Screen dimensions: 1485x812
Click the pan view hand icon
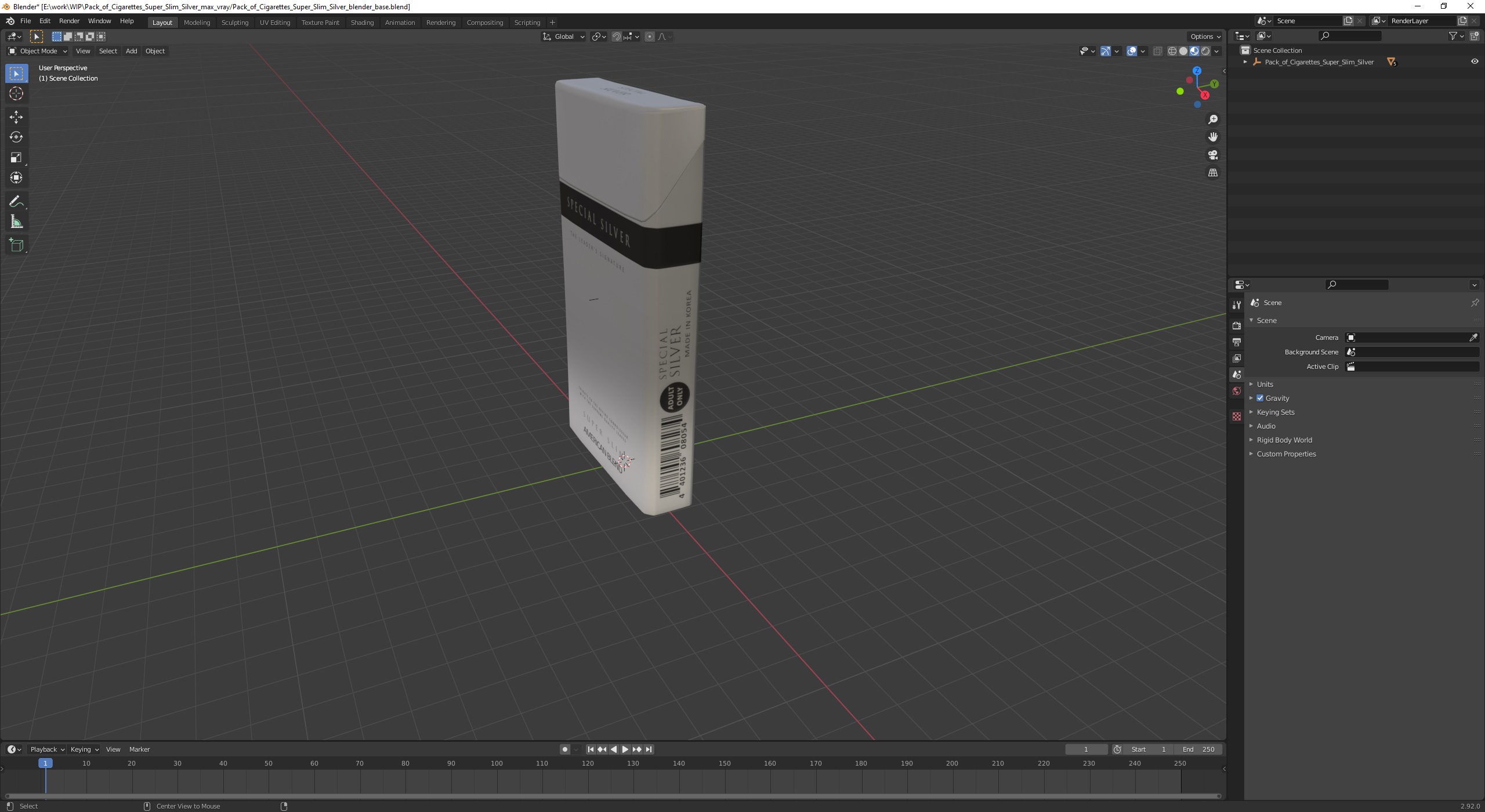(x=1213, y=137)
